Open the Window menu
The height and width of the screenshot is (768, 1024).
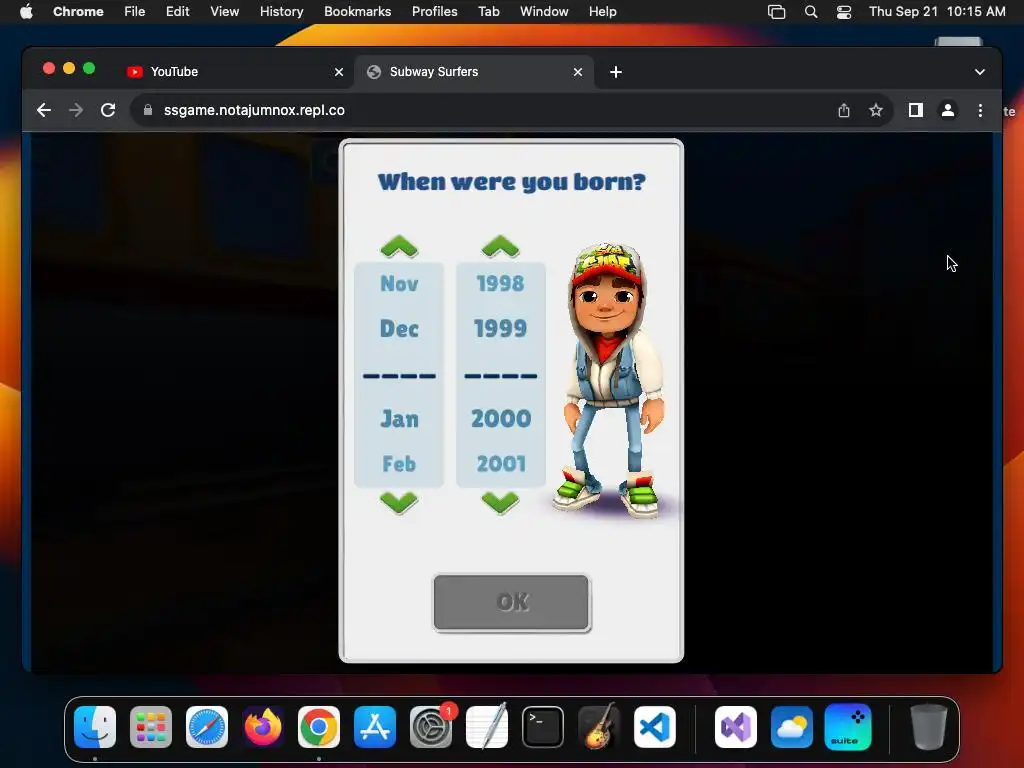[x=544, y=12]
